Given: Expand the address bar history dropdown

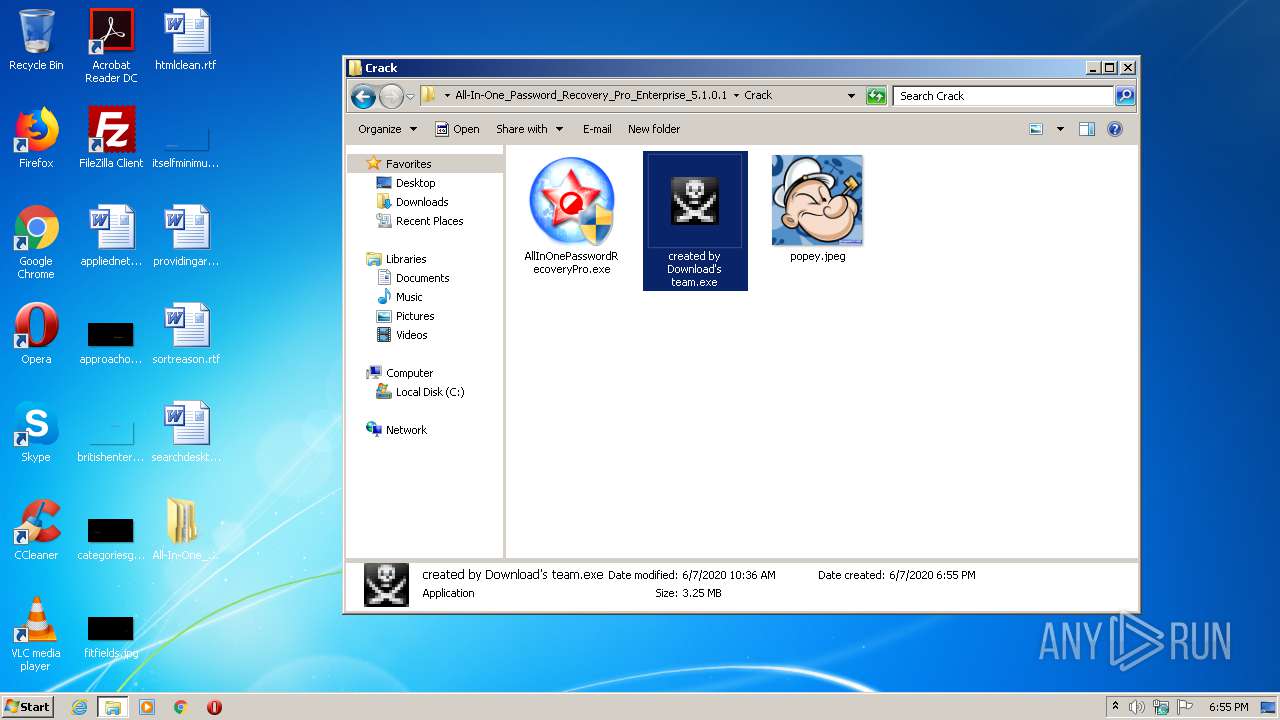Looking at the screenshot, I should pyautogui.click(x=851, y=96).
